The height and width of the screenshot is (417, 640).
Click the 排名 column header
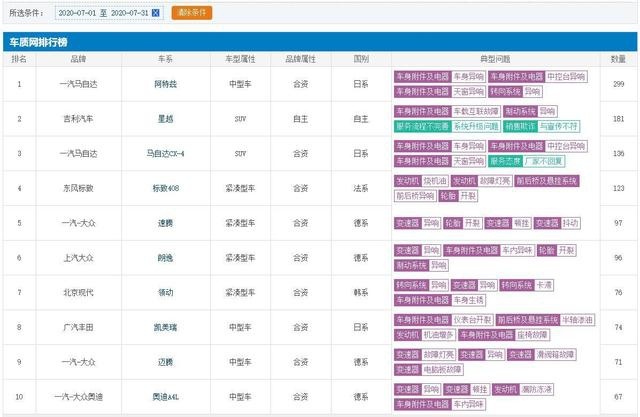coord(19,59)
